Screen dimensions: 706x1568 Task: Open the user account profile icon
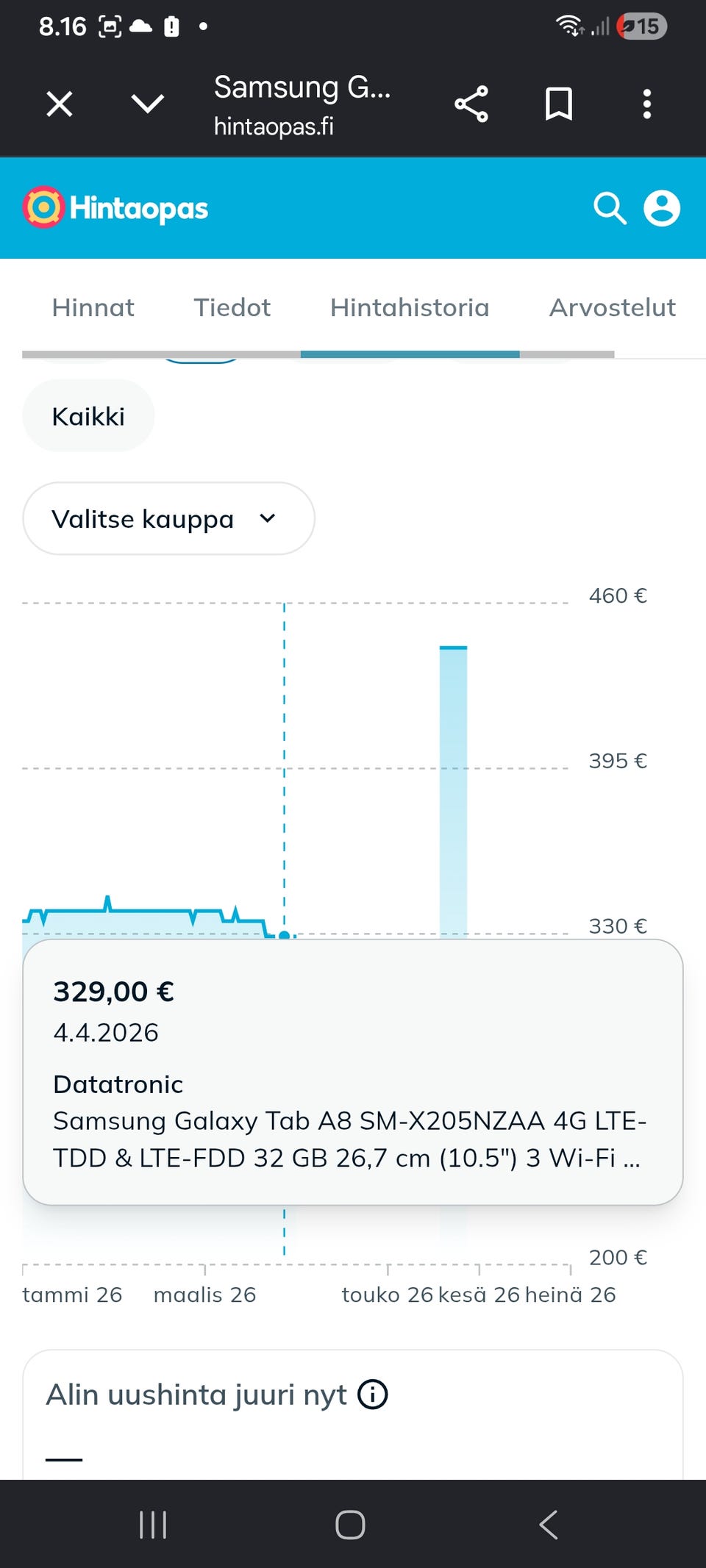pos(662,208)
